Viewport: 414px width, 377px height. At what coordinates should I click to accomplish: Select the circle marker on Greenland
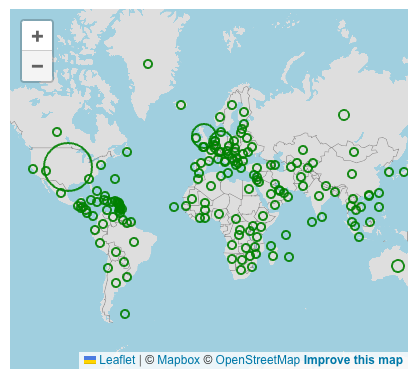[x=148, y=64]
